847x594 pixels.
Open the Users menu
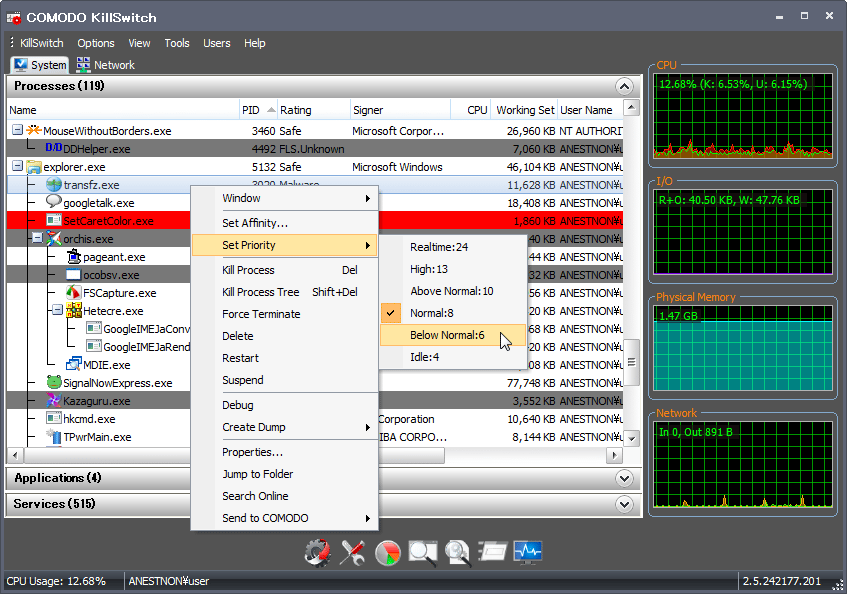click(x=217, y=43)
